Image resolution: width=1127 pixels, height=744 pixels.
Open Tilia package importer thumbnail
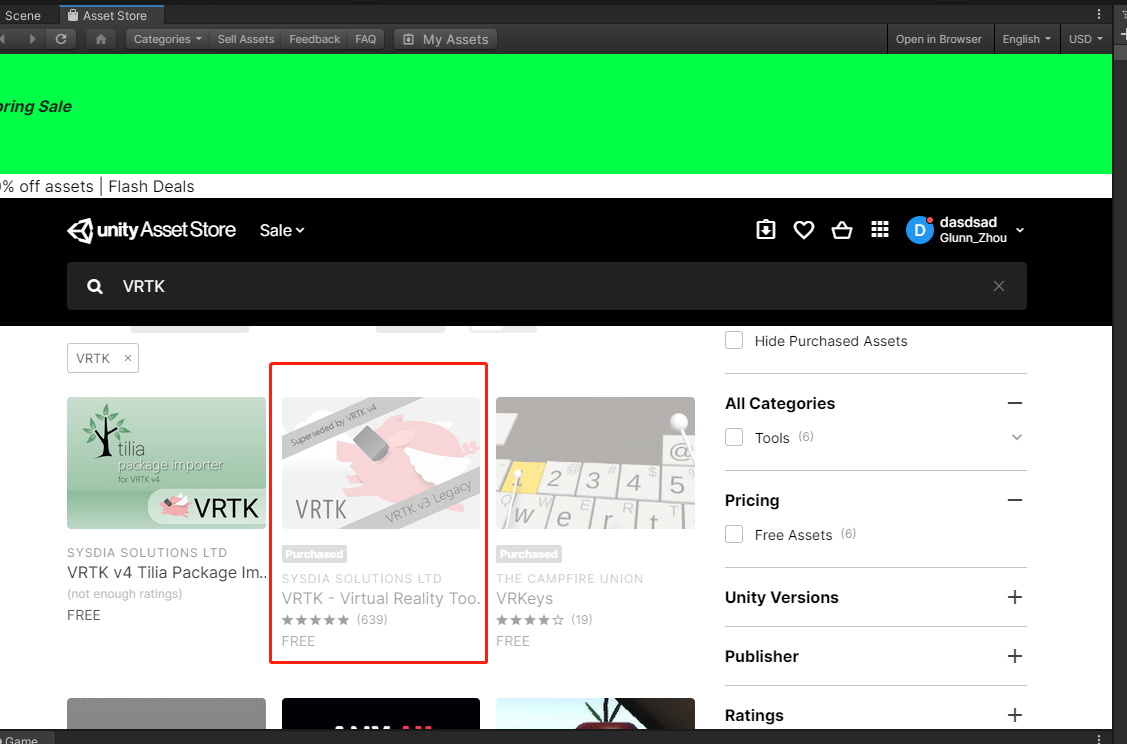(166, 463)
